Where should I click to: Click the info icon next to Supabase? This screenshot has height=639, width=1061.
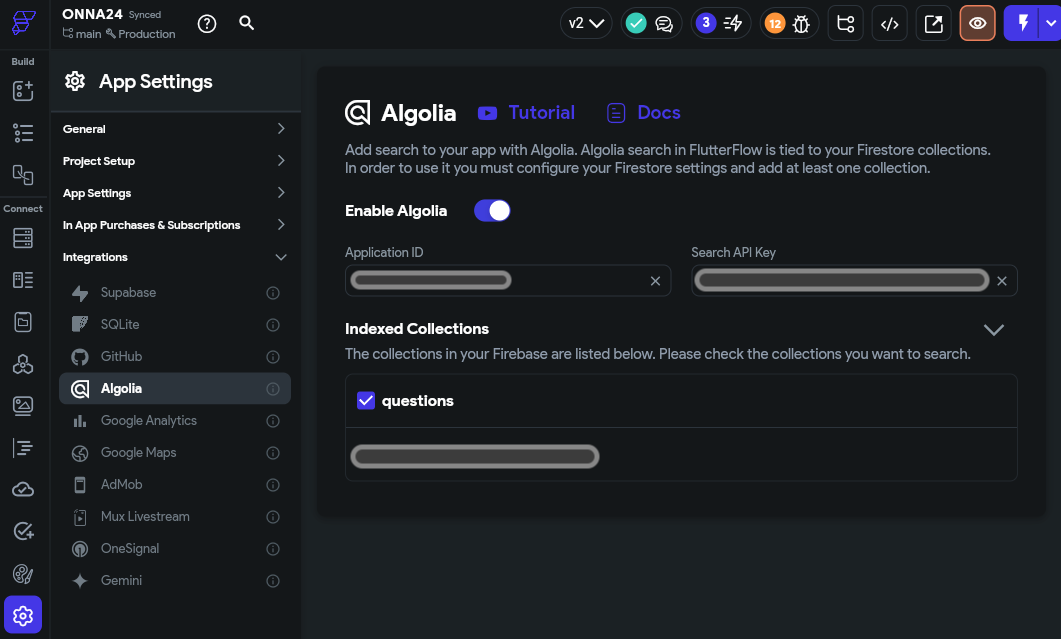pos(273,293)
